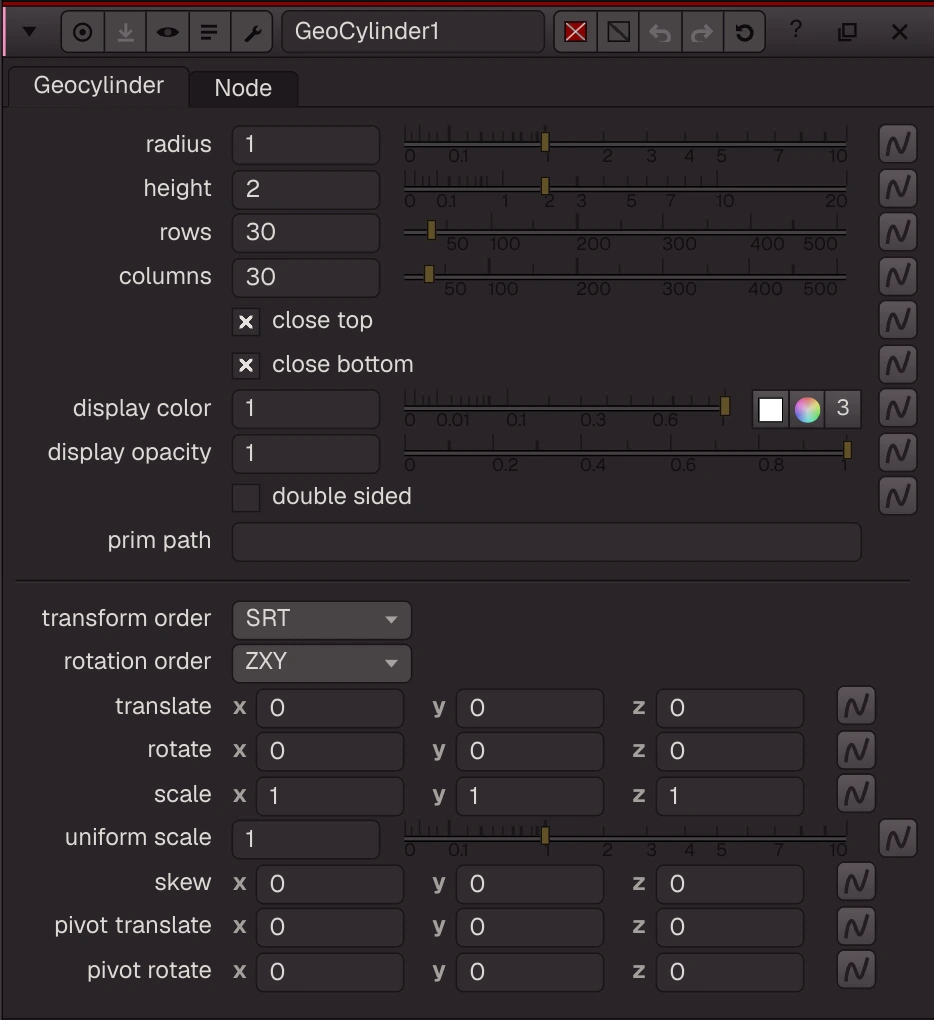934x1020 pixels.
Task: Click the columns slider handle
Action: point(429,275)
